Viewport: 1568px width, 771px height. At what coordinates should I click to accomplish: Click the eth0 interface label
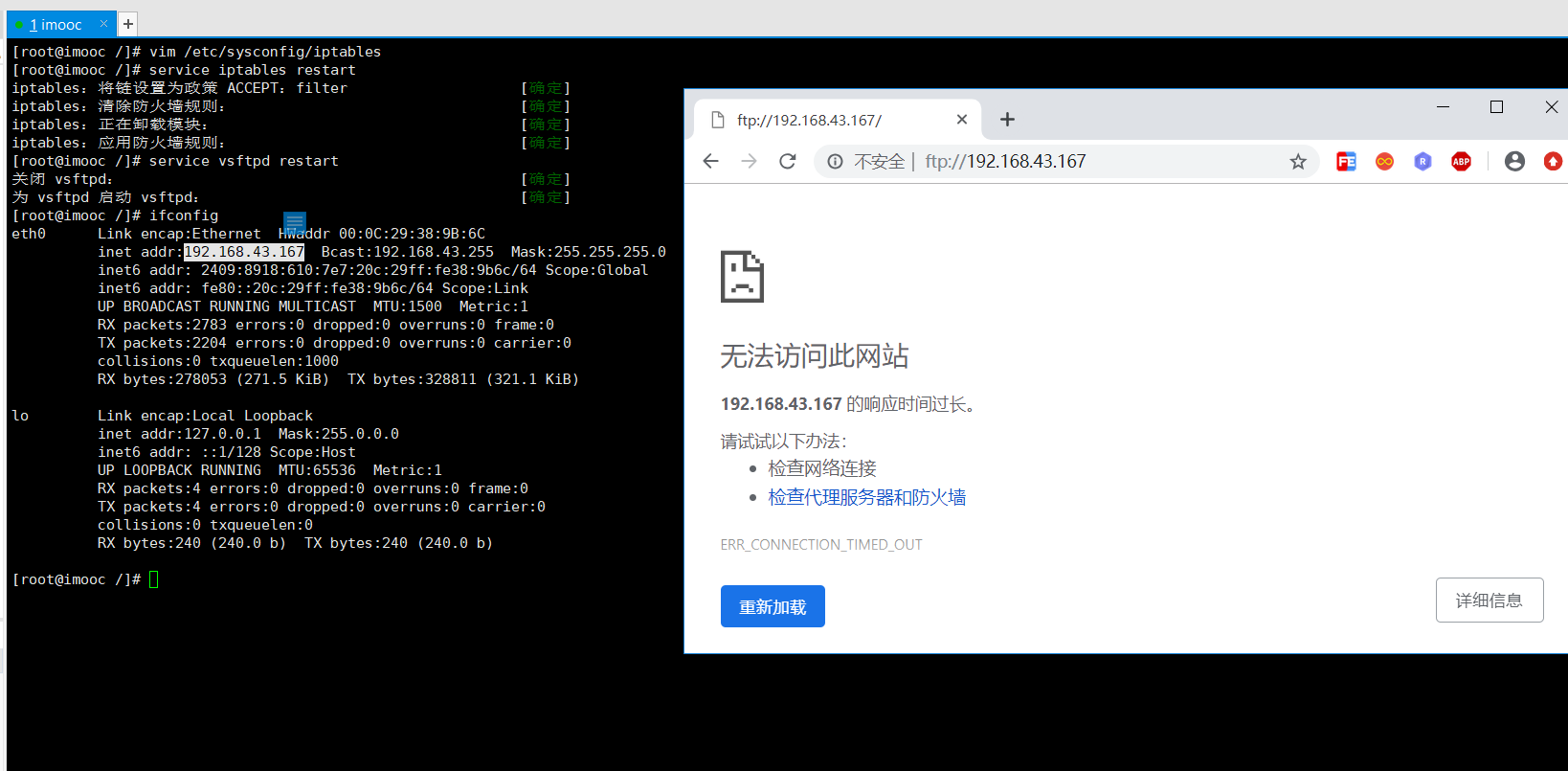[29, 234]
